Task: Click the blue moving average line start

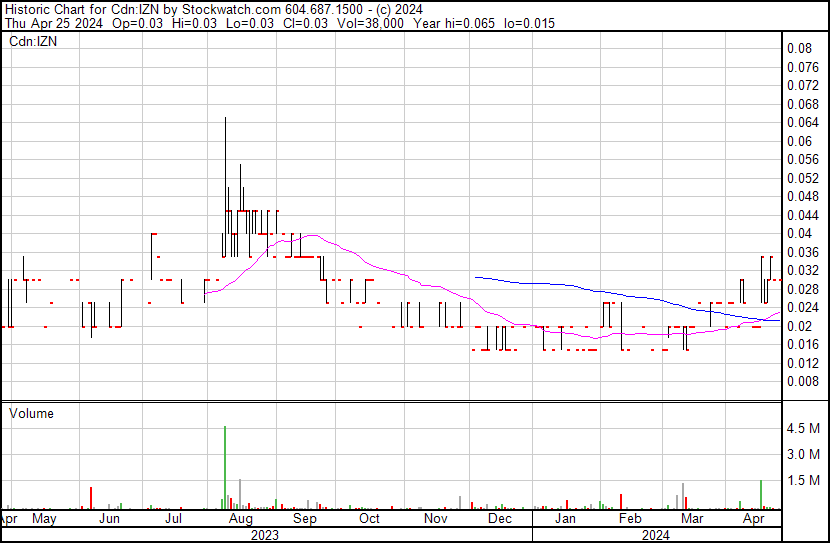Action: [x=476, y=277]
